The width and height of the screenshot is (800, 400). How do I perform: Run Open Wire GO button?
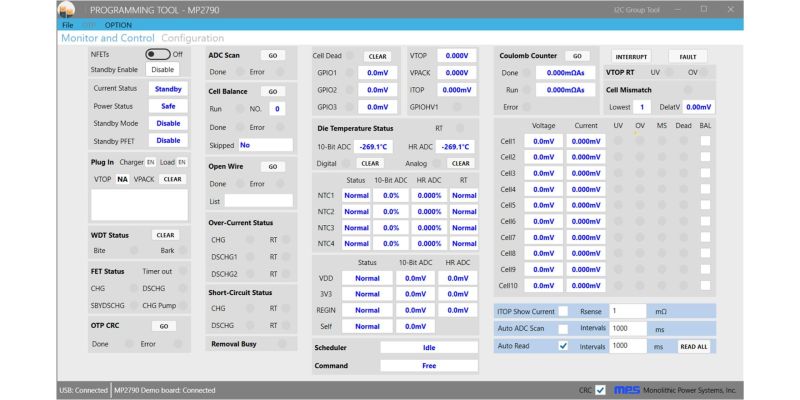click(x=273, y=167)
